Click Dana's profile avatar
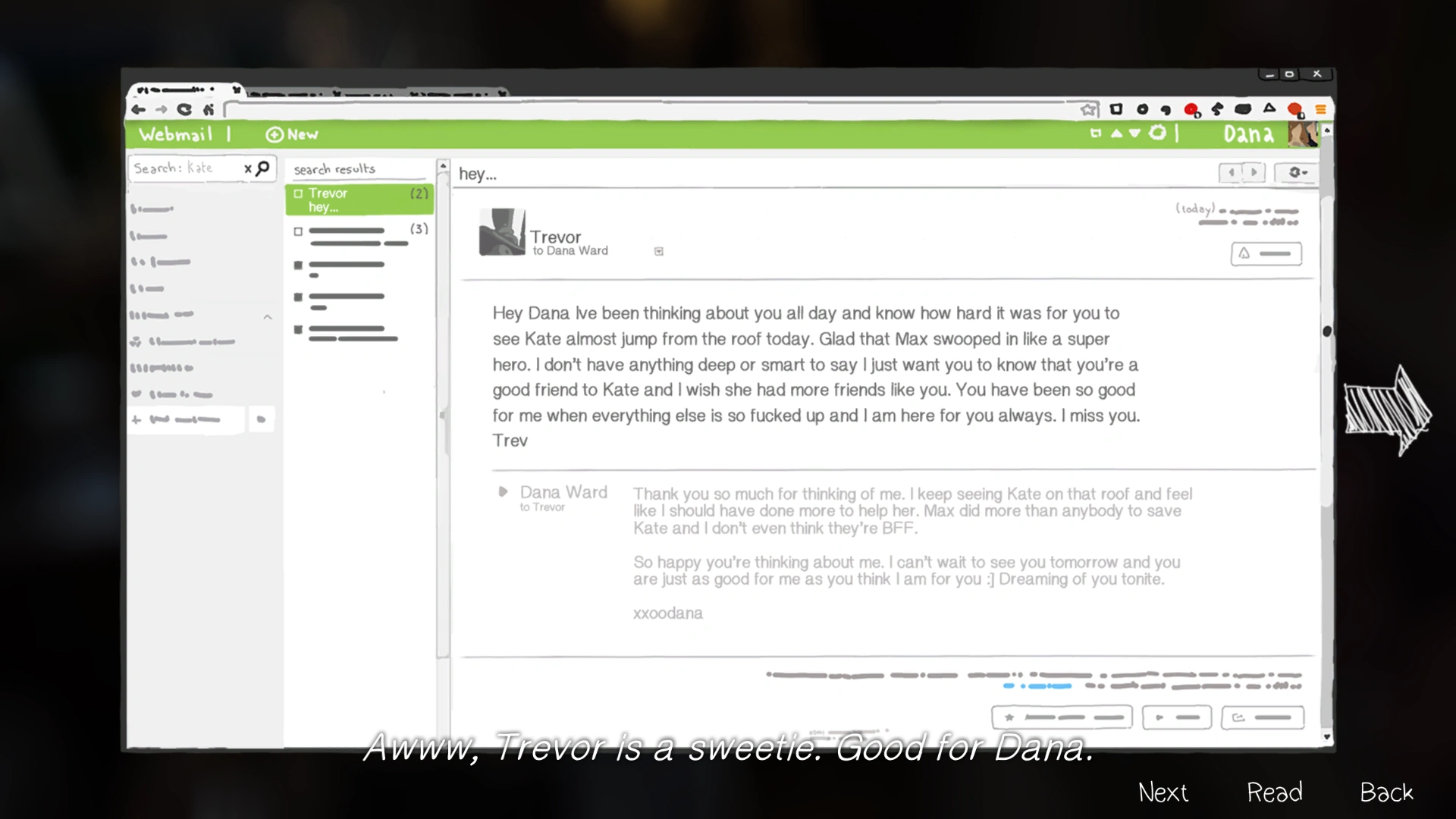This screenshot has width=1456, height=819. tap(1302, 134)
